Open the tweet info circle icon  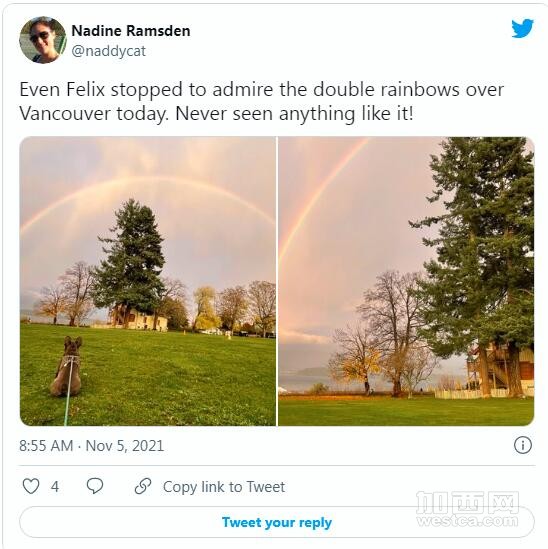click(x=523, y=445)
